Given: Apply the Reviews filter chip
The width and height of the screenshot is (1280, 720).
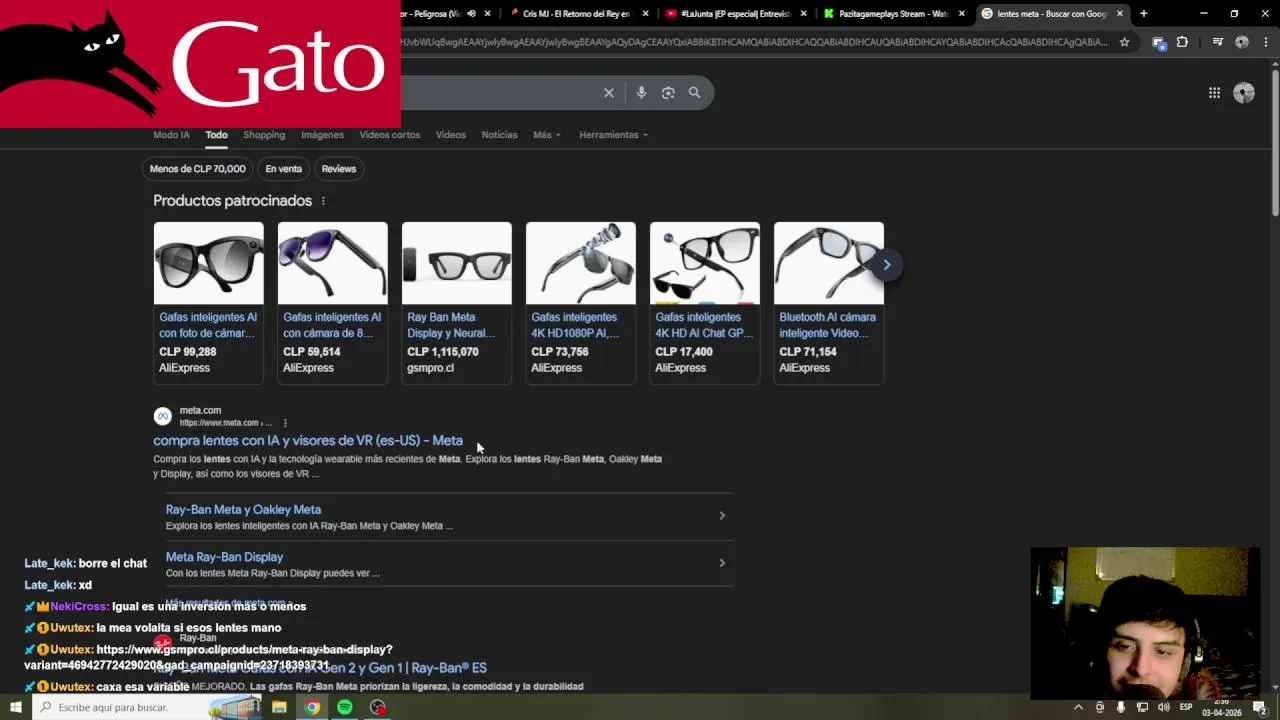Looking at the screenshot, I should click(339, 169).
